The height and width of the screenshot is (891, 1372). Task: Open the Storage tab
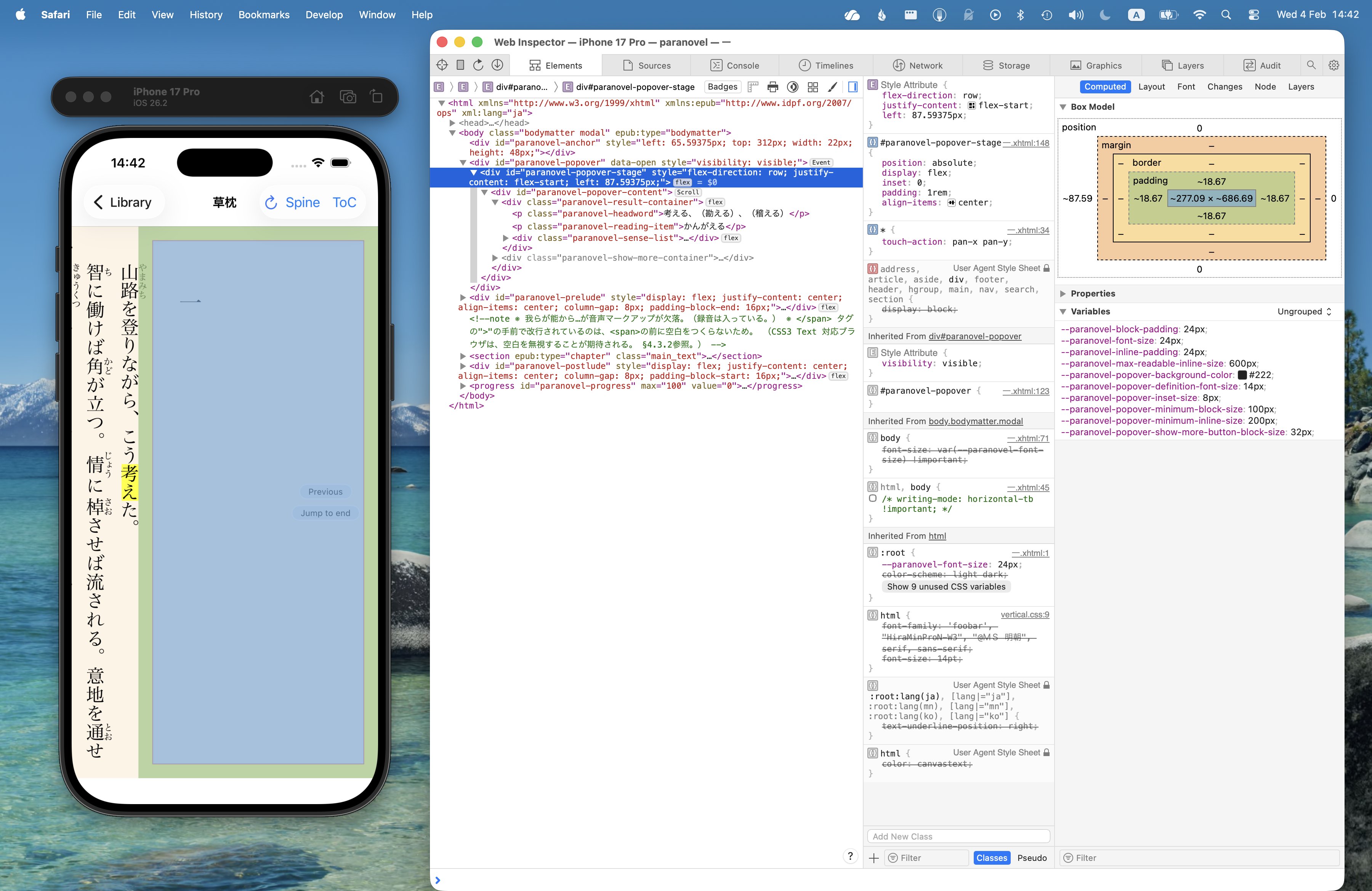1006,66
